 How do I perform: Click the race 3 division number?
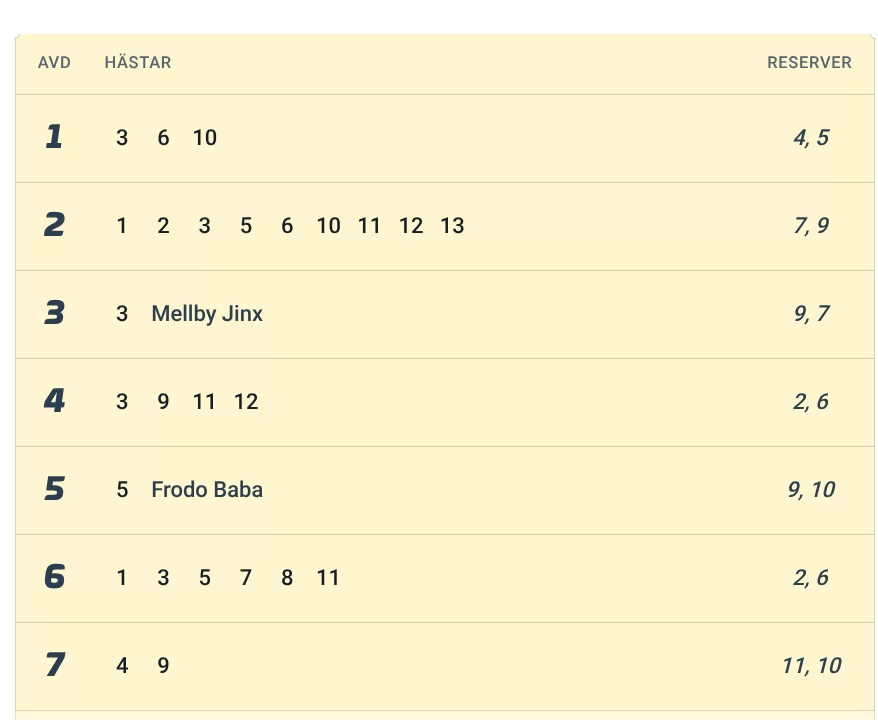tap(54, 314)
